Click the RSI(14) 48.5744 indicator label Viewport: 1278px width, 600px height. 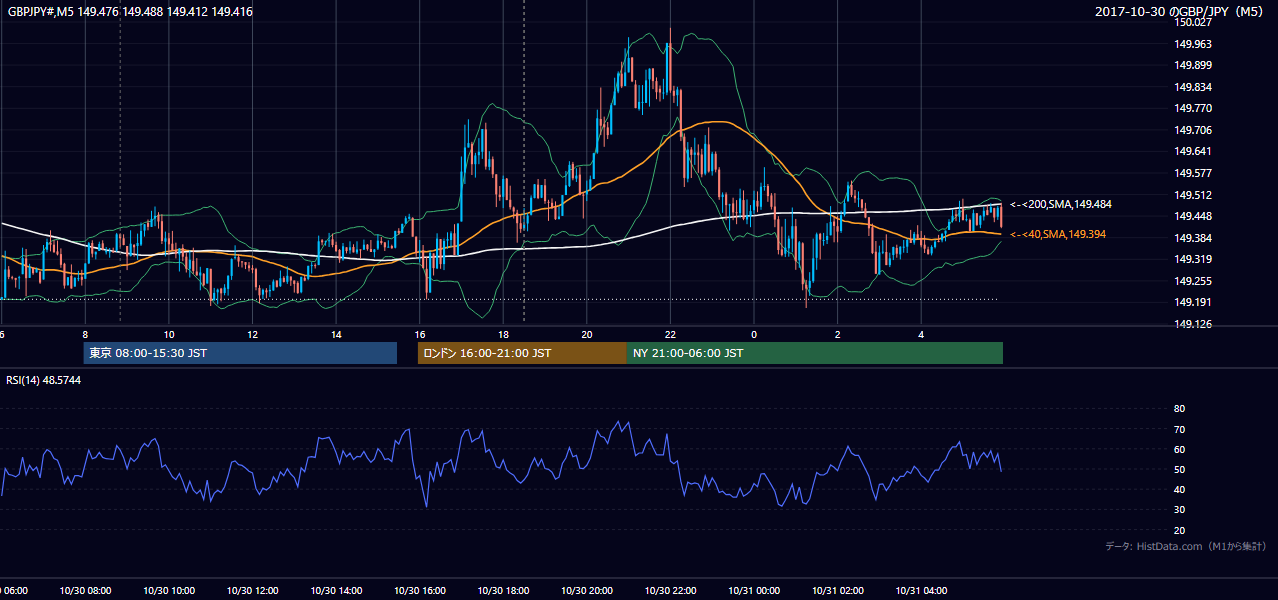click(x=44, y=381)
